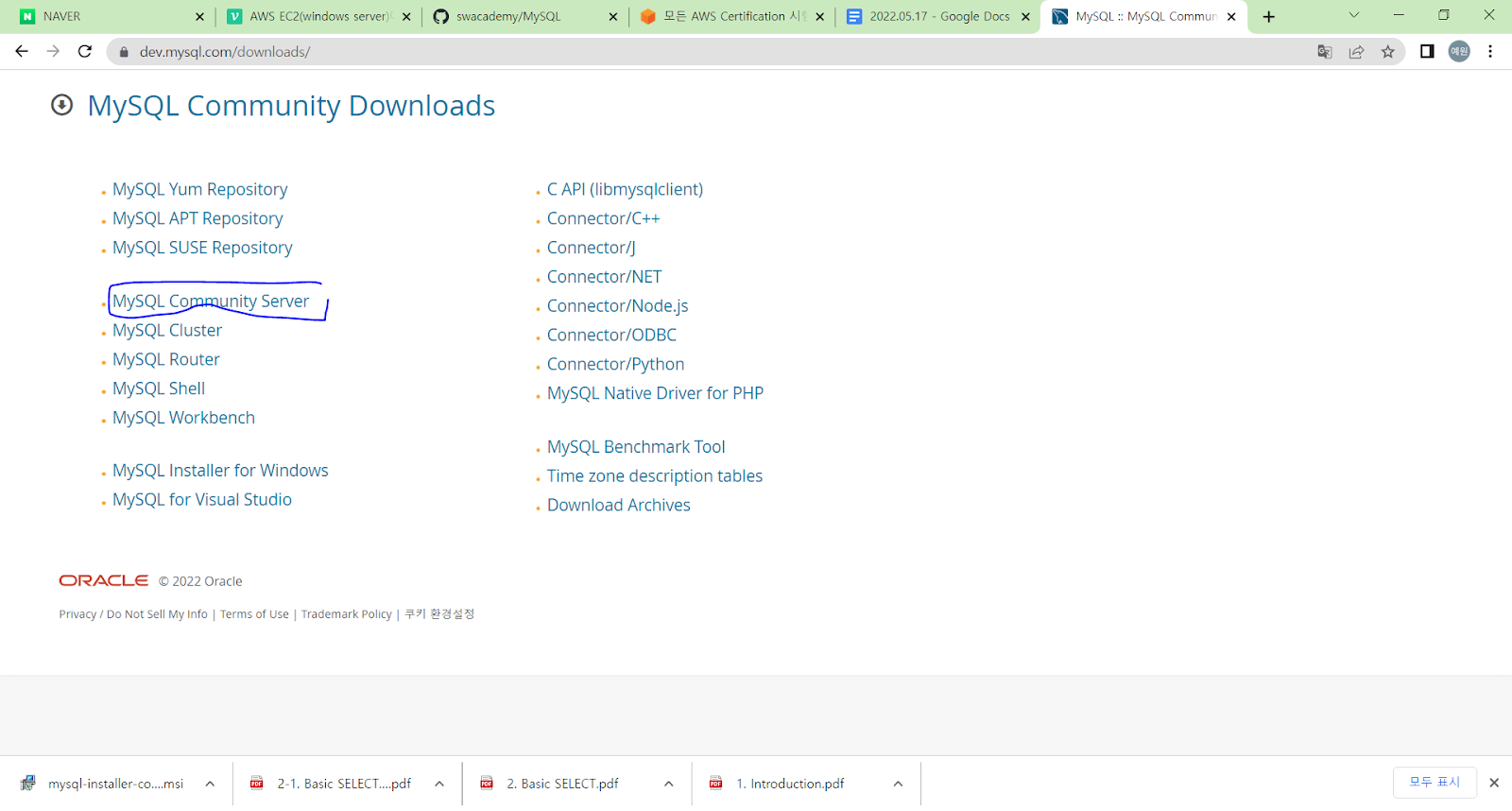This screenshot has height=811, width=1512.
Task: Click the download circle icon beside heading
Action: click(x=62, y=105)
